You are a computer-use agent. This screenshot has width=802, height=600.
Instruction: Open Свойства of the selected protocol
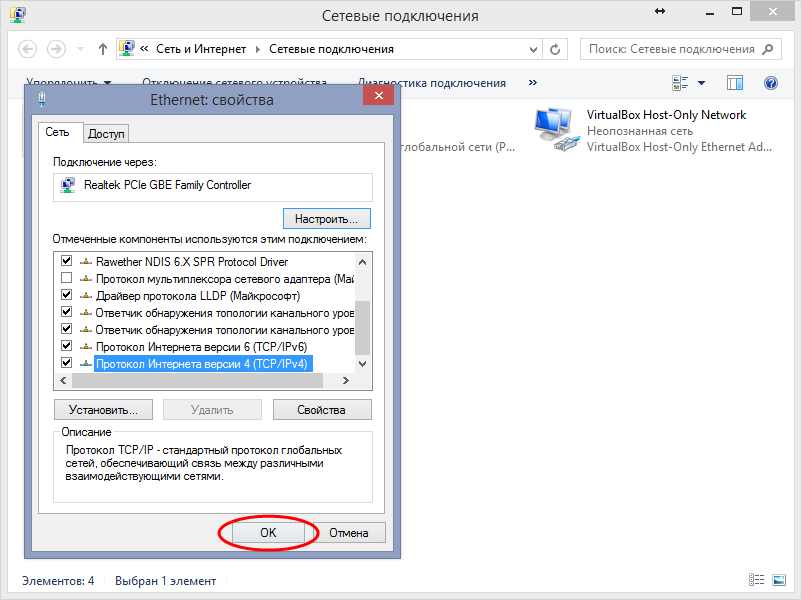coord(322,410)
